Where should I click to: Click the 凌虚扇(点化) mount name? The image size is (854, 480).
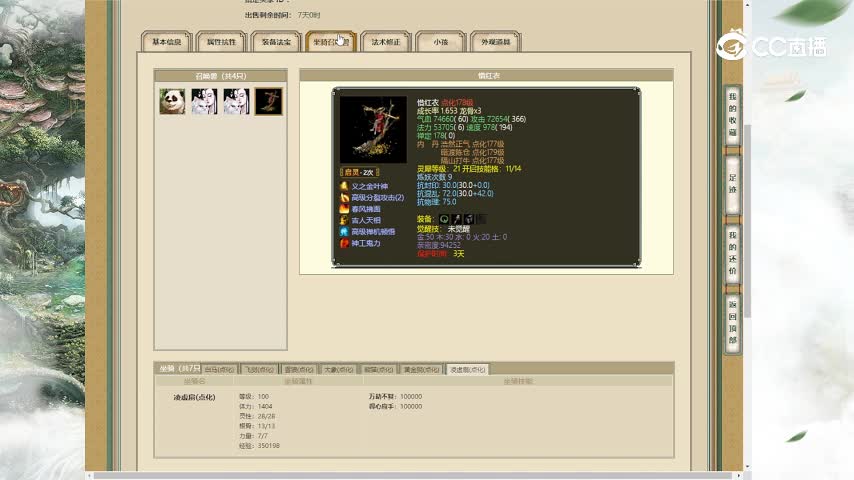(194, 397)
